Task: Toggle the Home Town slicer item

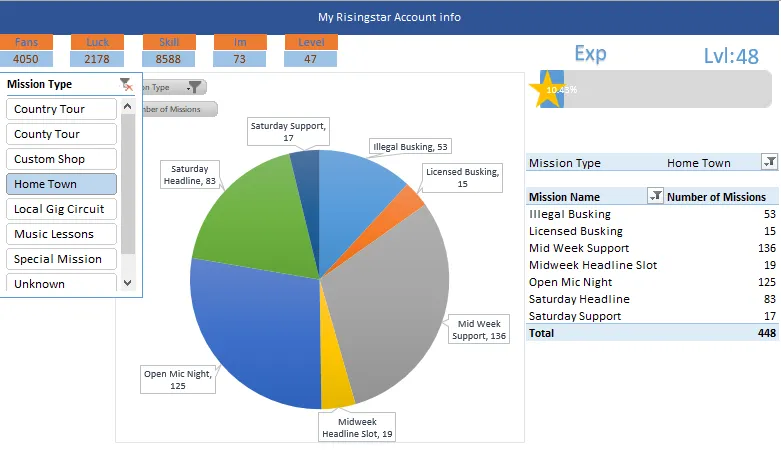Action: click(61, 184)
